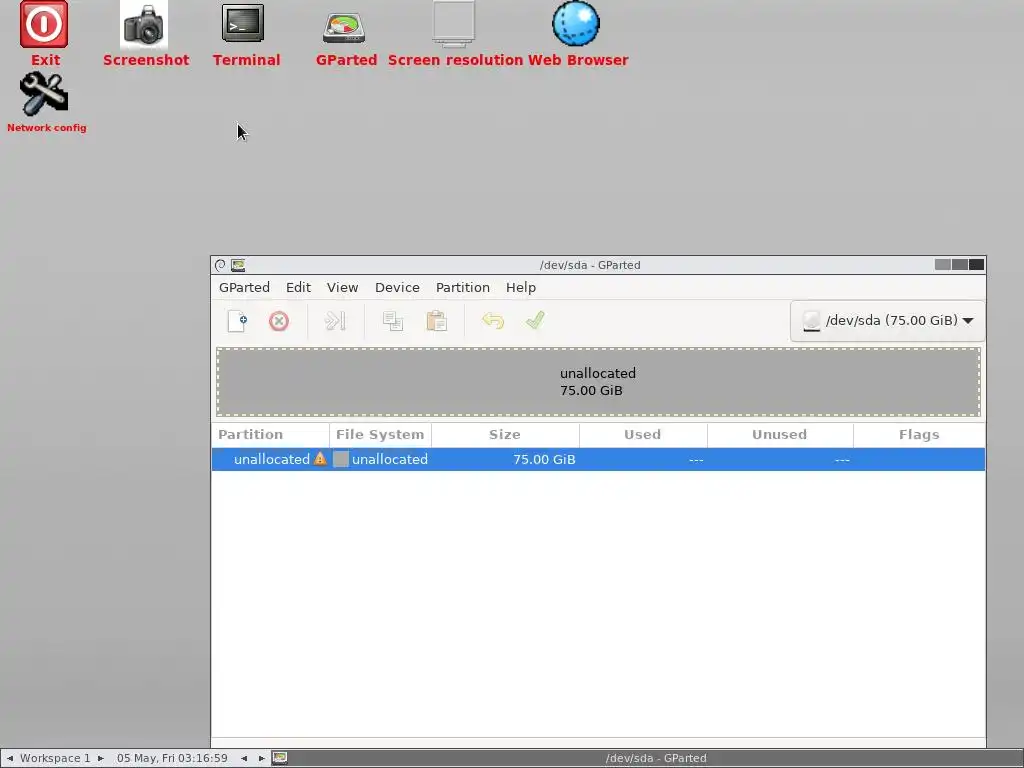
Task: Sort by the Flags column header
Action: tap(919, 435)
